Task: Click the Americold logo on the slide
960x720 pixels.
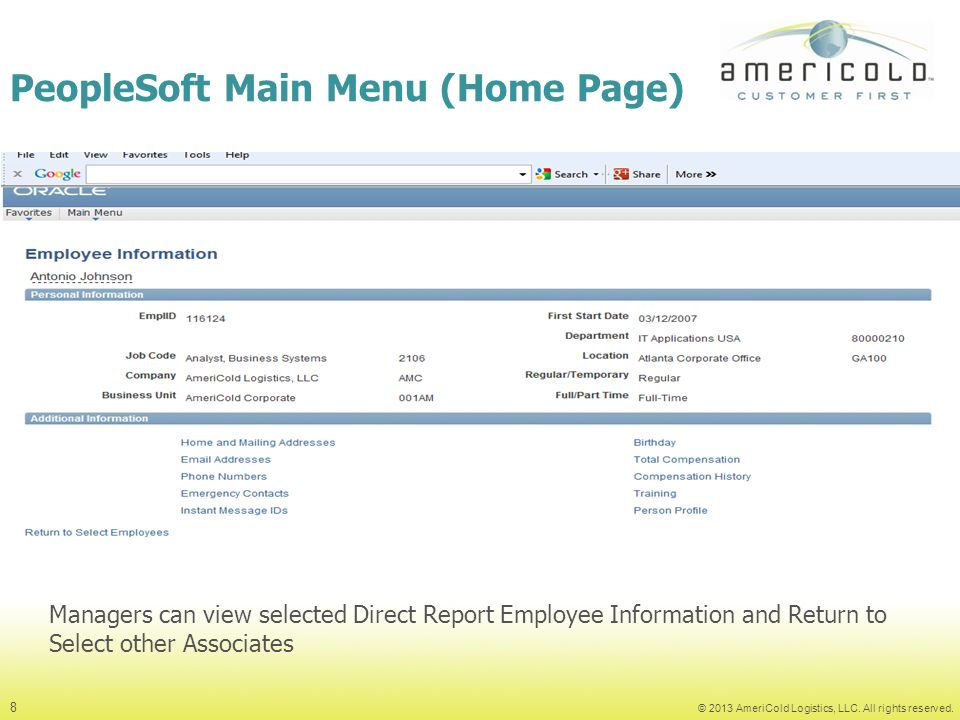Action: tap(825, 61)
